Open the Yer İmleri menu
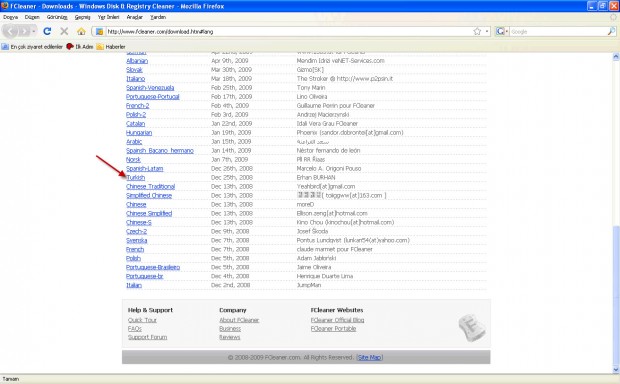Image resolution: width=620 pixels, height=384 pixels. 108,17
